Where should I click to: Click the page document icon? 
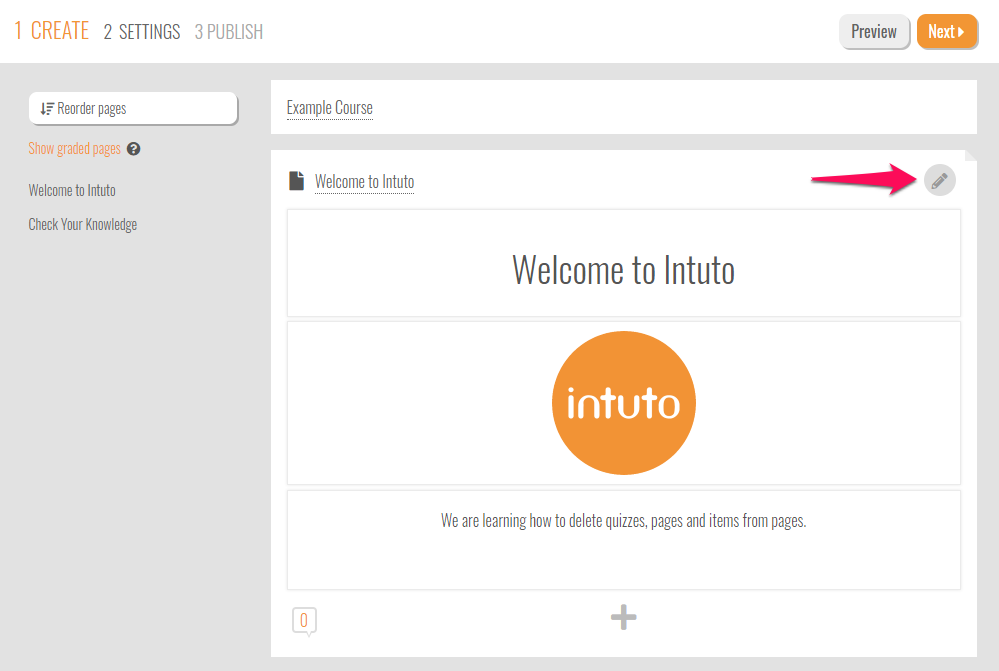pos(296,181)
